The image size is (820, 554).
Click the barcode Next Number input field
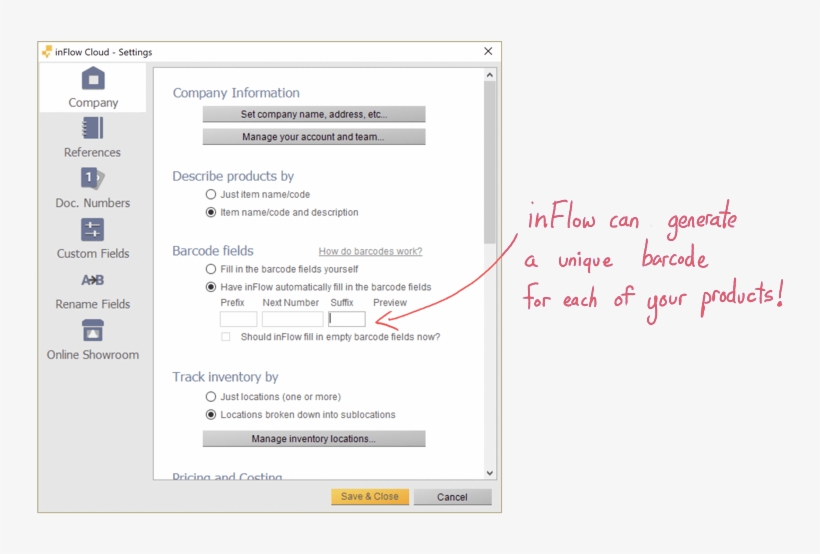[292, 319]
